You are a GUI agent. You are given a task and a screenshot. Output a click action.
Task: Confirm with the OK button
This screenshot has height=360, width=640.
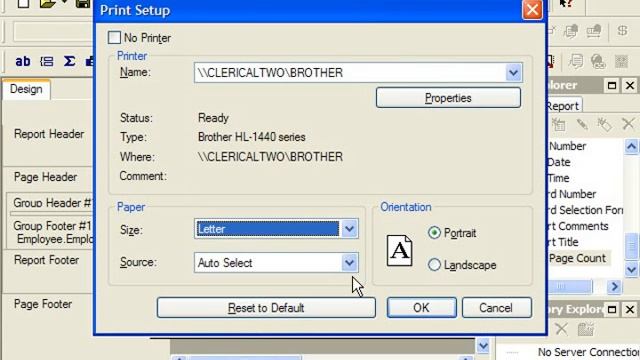421,307
